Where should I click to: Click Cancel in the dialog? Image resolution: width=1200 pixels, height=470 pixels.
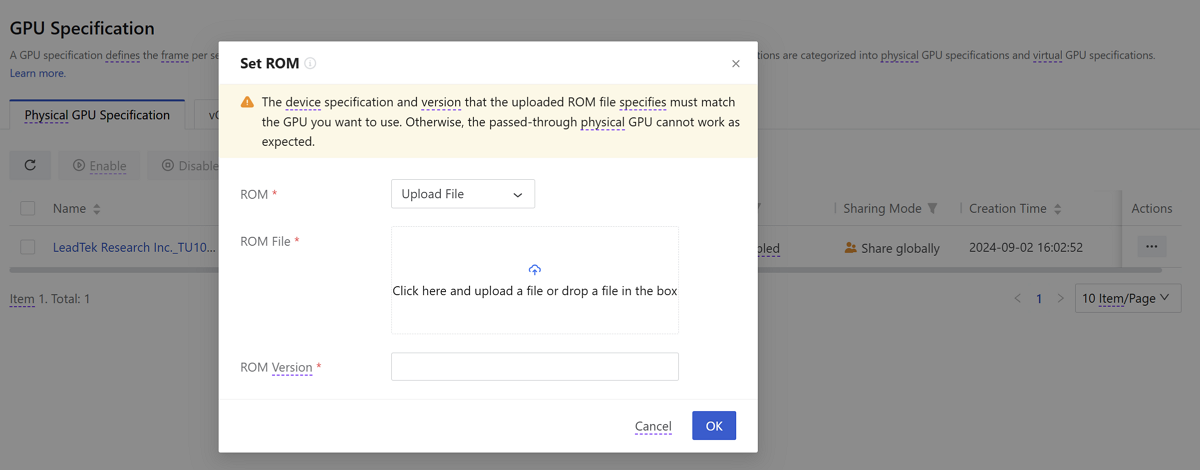pyautogui.click(x=653, y=426)
